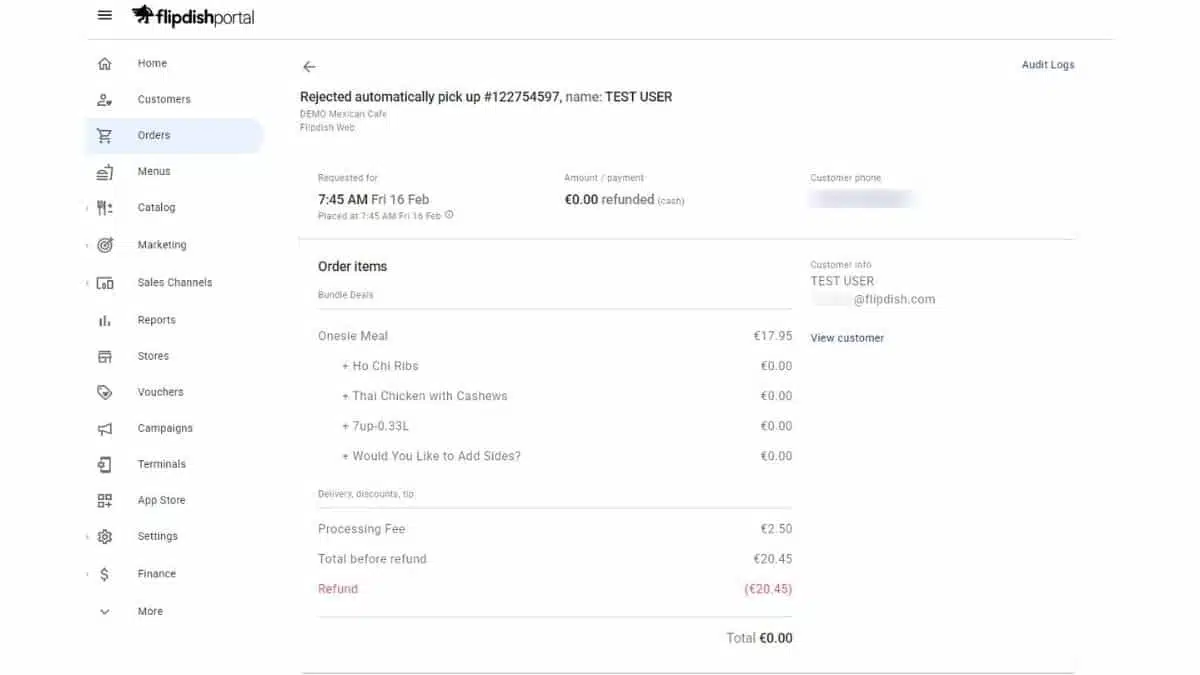Click info icon beside placed time
The image size is (1200, 675).
click(449, 215)
